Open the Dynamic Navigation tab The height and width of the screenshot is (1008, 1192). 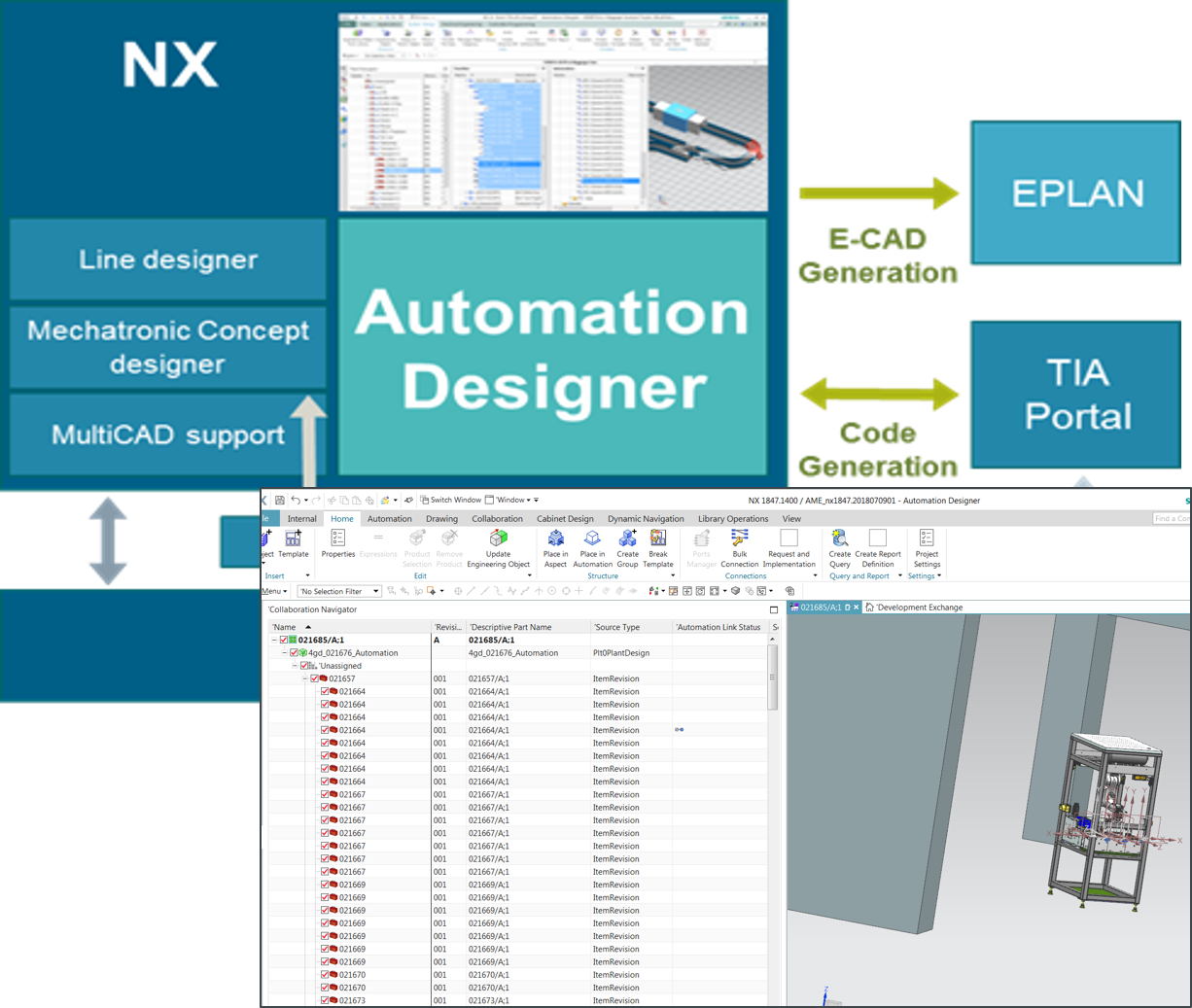(x=646, y=518)
